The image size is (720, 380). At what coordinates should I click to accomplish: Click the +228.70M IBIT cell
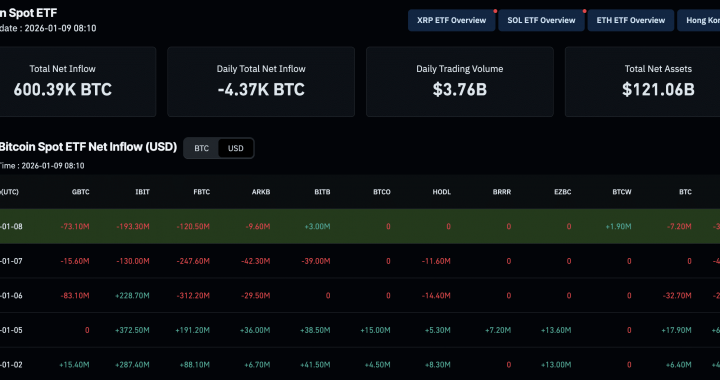132,296
